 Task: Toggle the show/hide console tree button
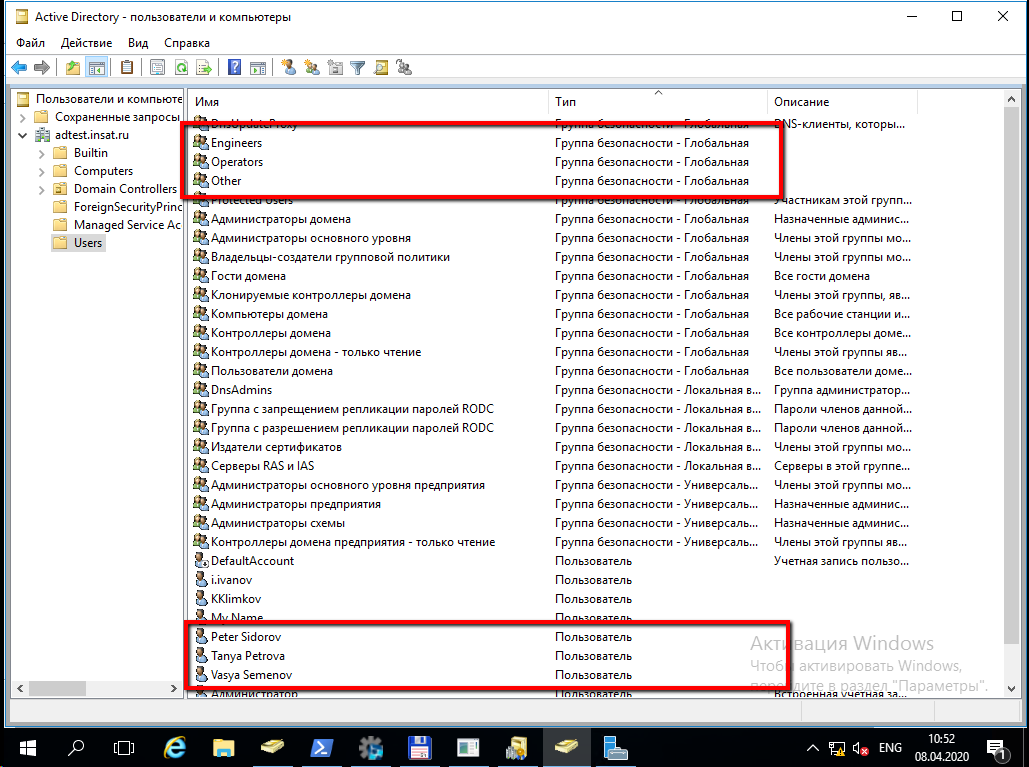click(x=97, y=68)
